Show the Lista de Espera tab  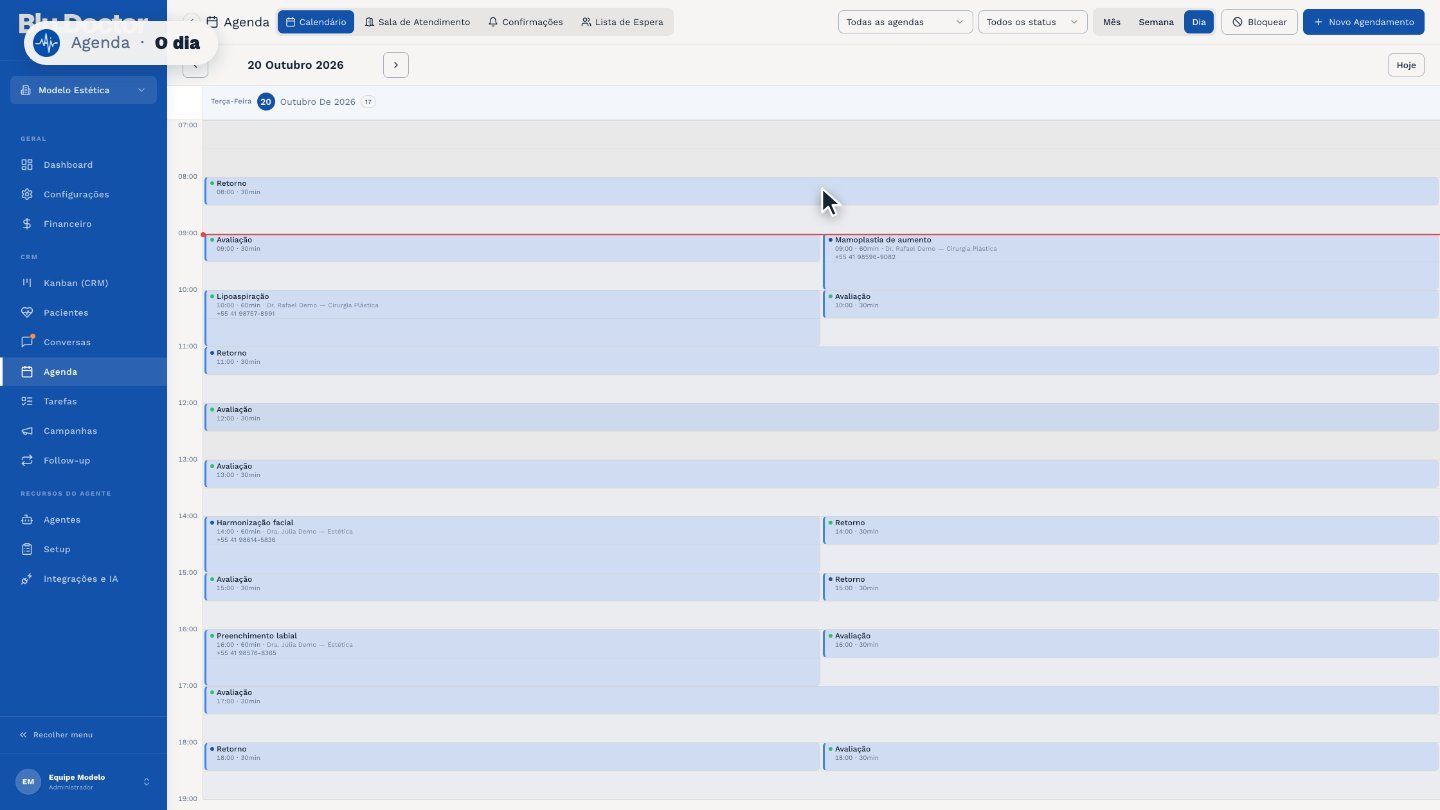[622, 22]
